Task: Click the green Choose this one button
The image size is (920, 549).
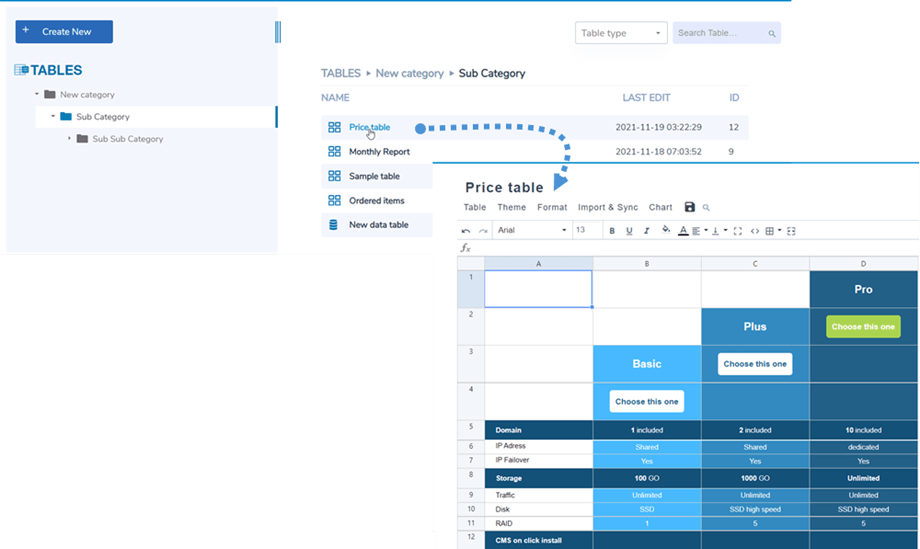Action: click(x=863, y=327)
